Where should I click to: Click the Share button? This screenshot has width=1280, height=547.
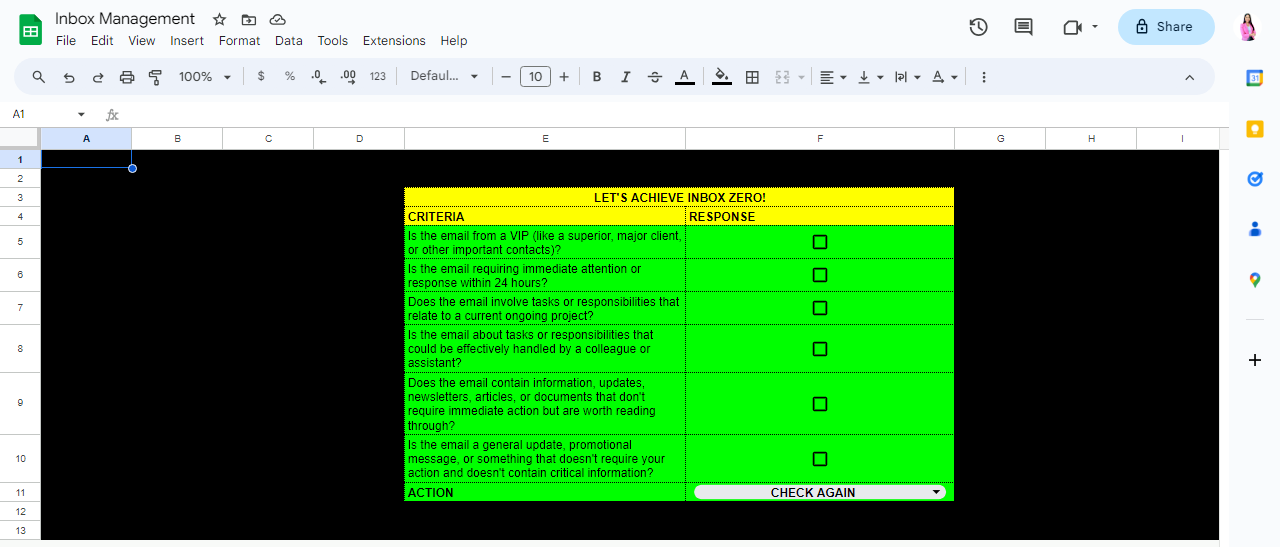[1166, 27]
